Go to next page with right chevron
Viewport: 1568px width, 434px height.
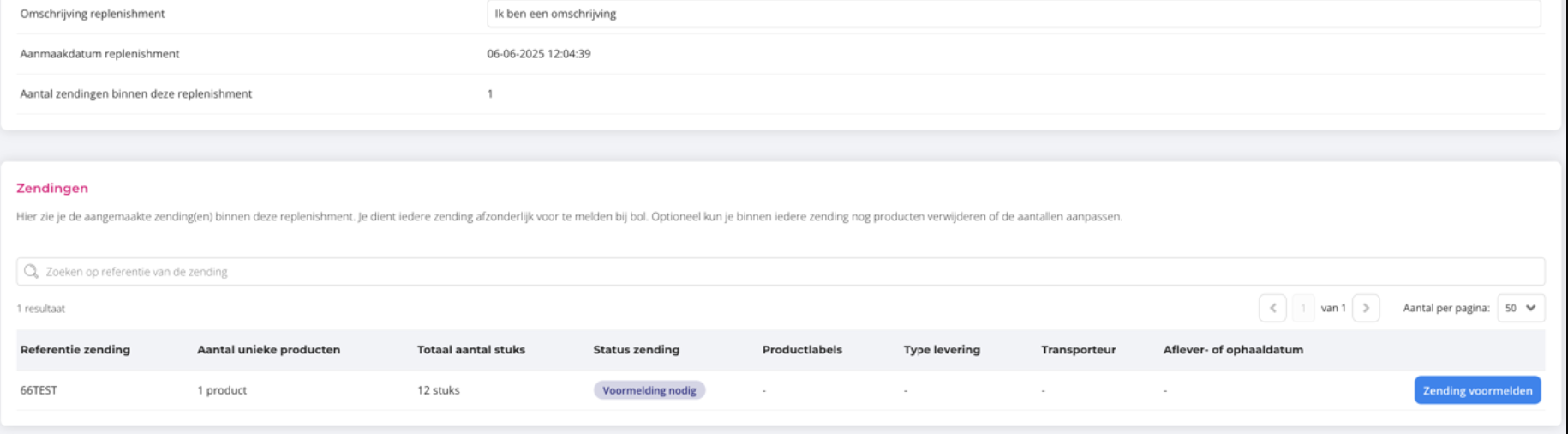pyautogui.click(x=1366, y=308)
